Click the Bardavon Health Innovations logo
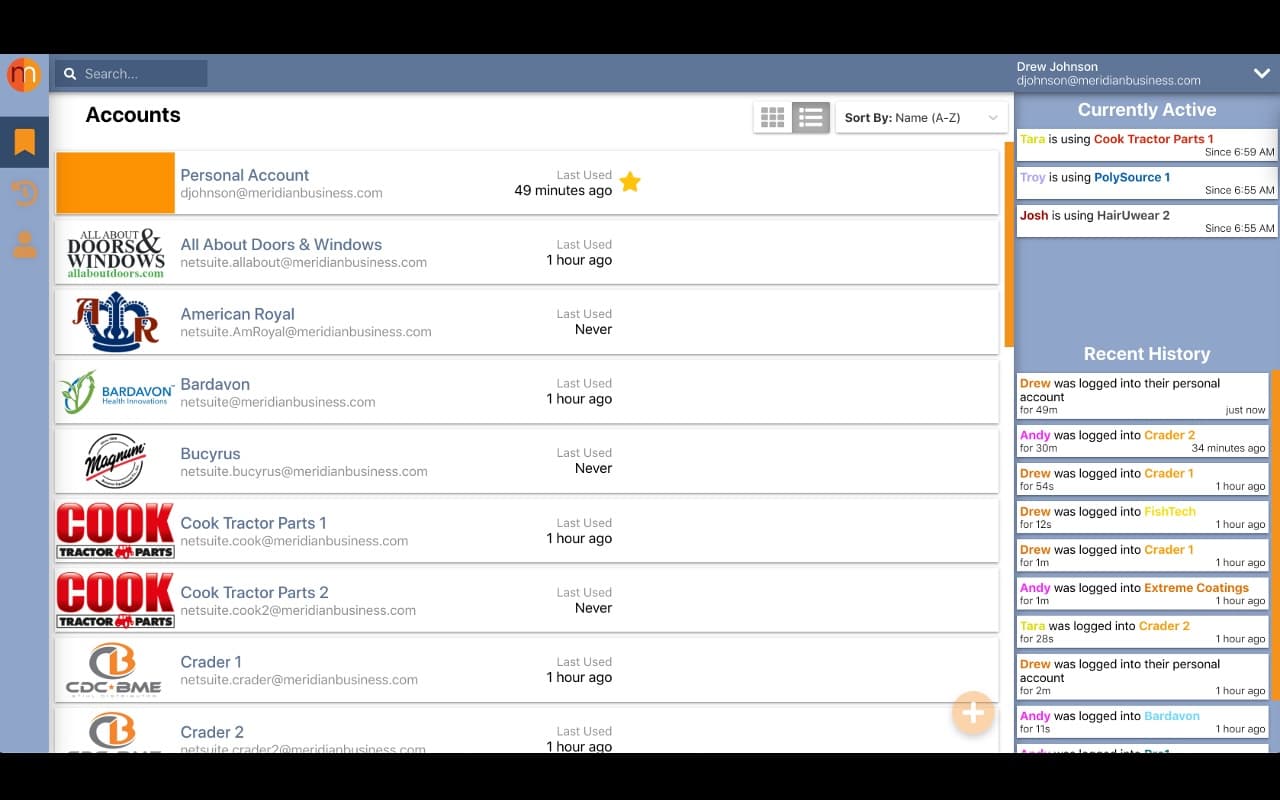1280x800 pixels. coord(116,392)
